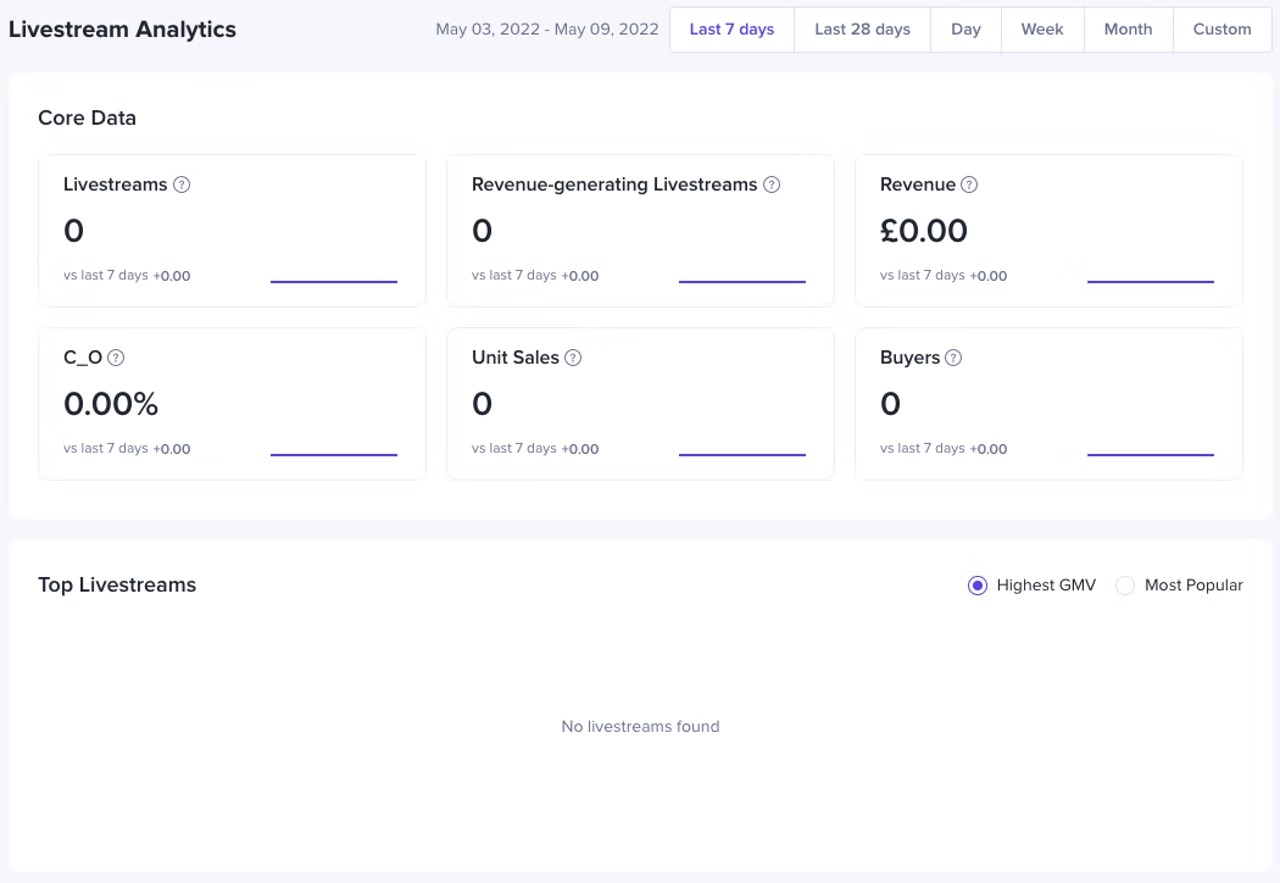Enable Most Popular sorting for Top Livestreams
The height and width of the screenshot is (883, 1280).
click(x=1125, y=585)
